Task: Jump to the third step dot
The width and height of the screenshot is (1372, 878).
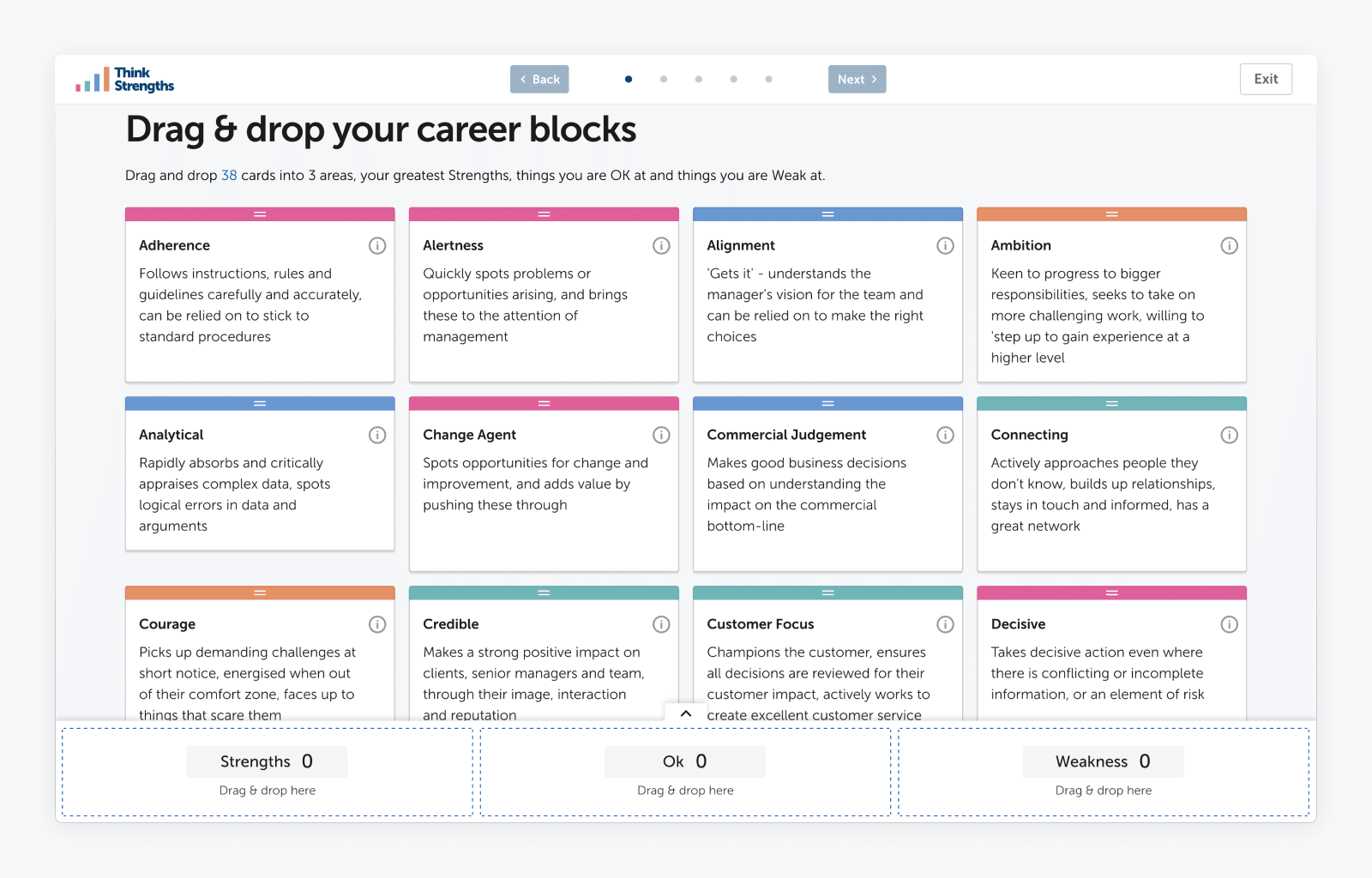Action: 699,80
